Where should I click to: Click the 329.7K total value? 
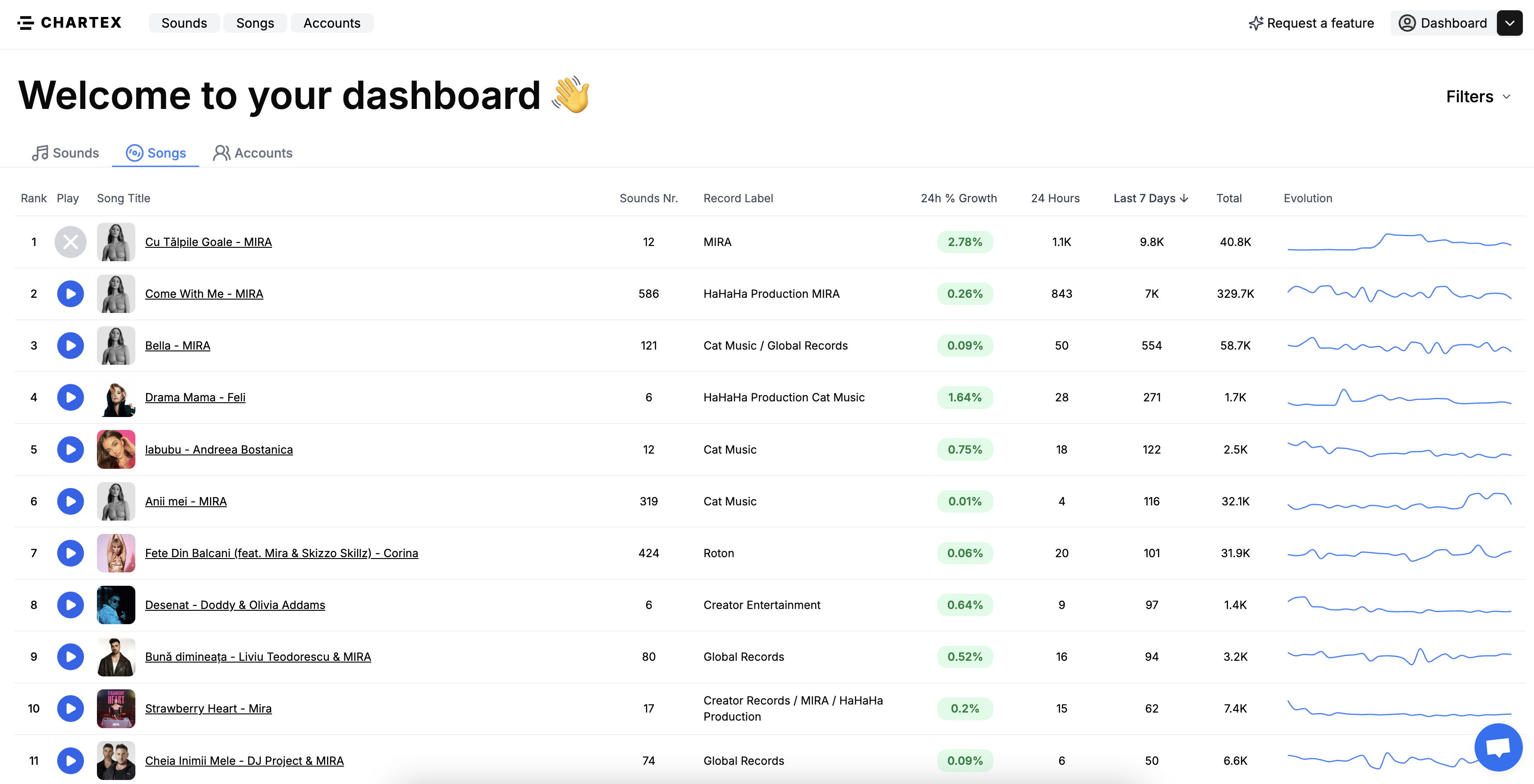coord(1235,293)
